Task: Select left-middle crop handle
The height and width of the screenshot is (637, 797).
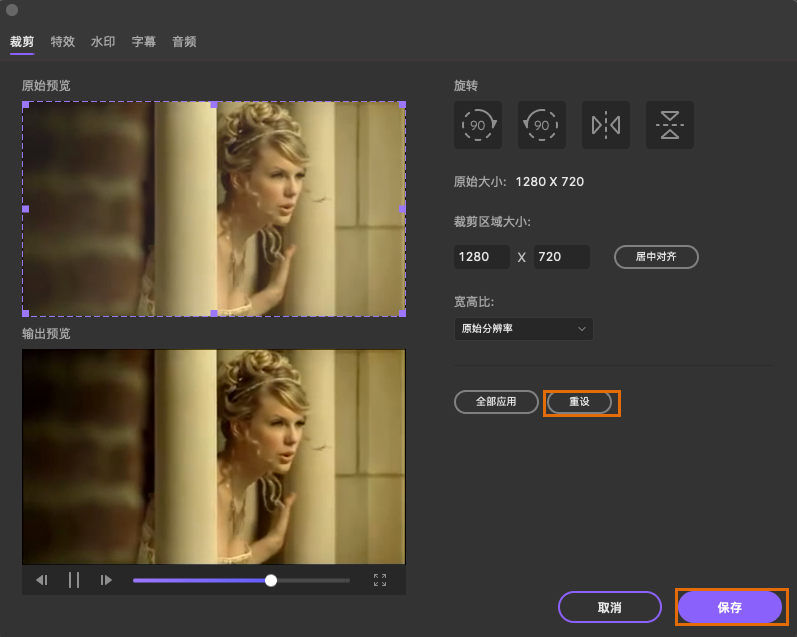Action: point(25,209)
